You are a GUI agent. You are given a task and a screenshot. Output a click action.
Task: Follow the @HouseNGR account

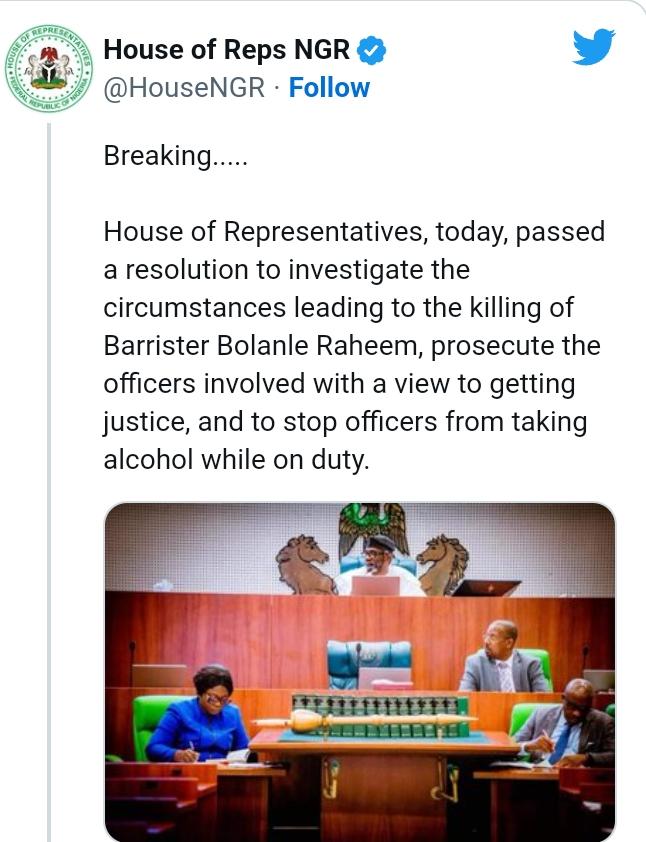point(329,88)
